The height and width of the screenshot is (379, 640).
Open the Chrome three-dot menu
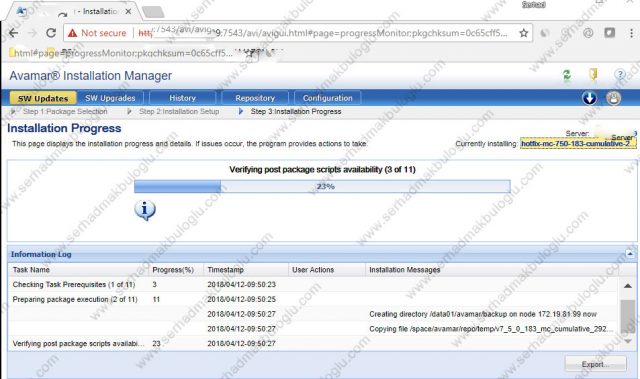[631, 33]
